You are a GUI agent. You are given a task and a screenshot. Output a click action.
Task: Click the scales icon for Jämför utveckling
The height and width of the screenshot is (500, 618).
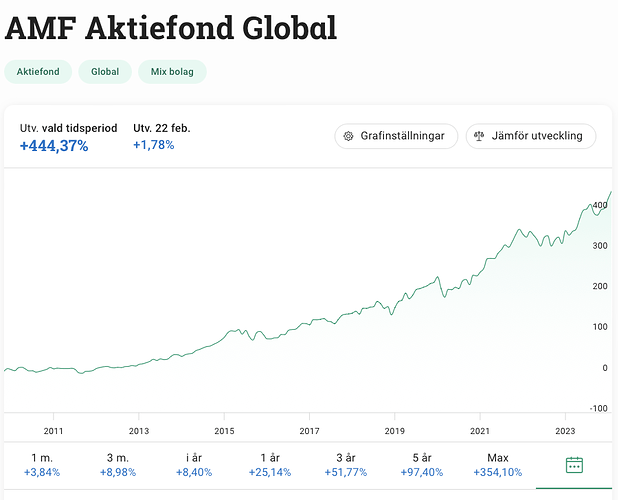[x=479, y=136]
